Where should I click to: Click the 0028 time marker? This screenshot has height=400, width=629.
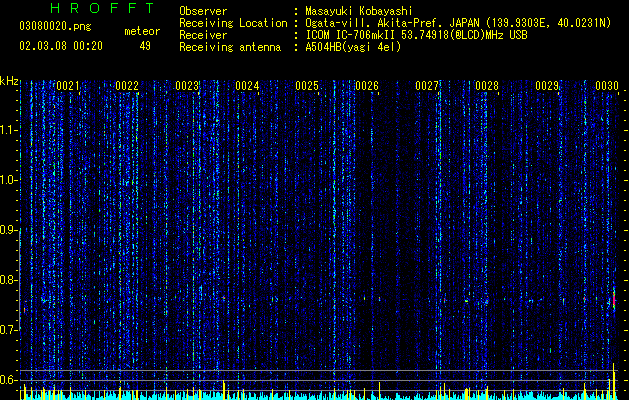tap(487, 86)
